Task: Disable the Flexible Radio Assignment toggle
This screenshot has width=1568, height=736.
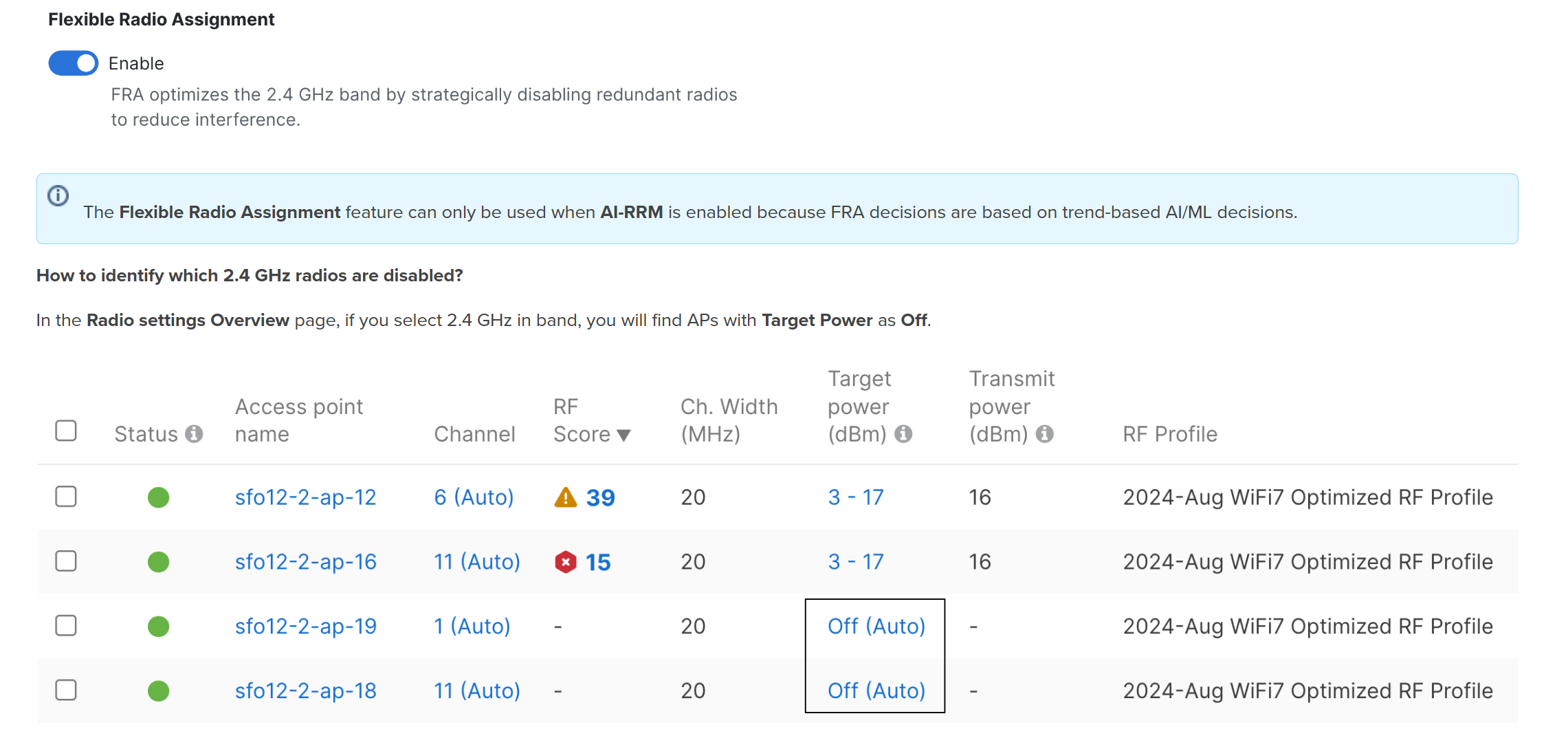Action: pyautogui.click(x=72, y=63)
